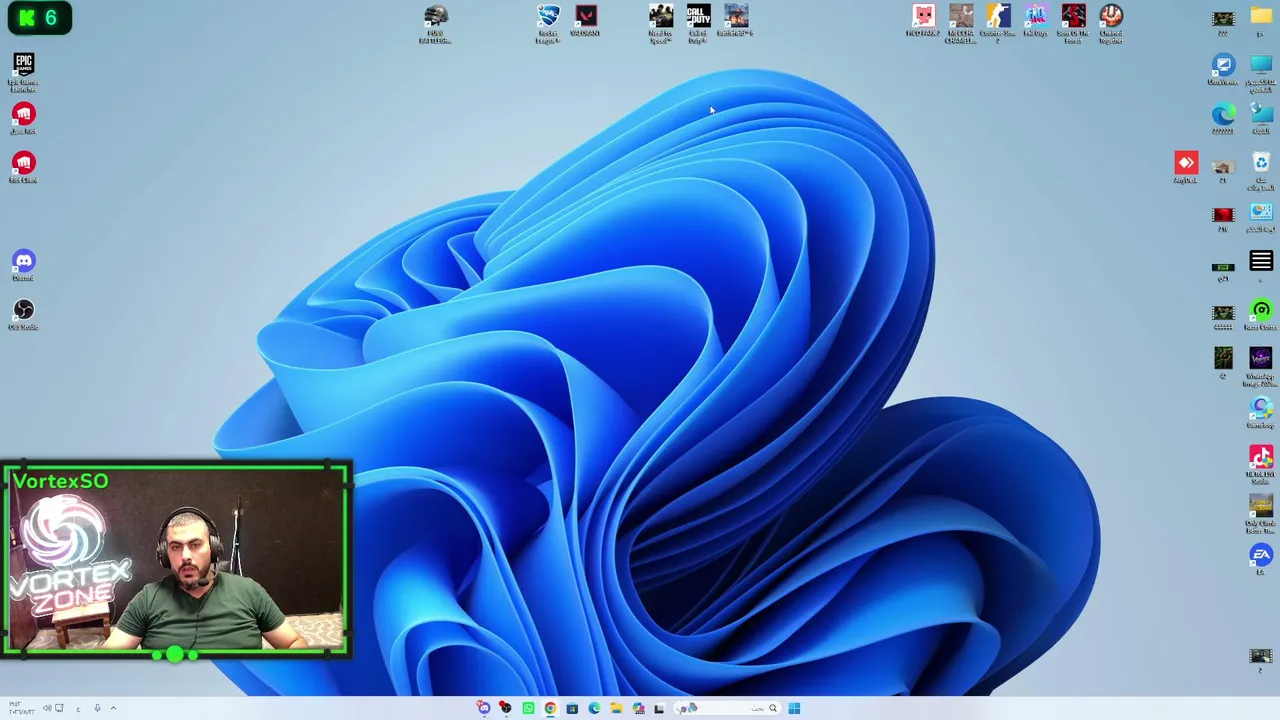
Task: Select the yellow folder on the desktop
Action: [1261, 21]
